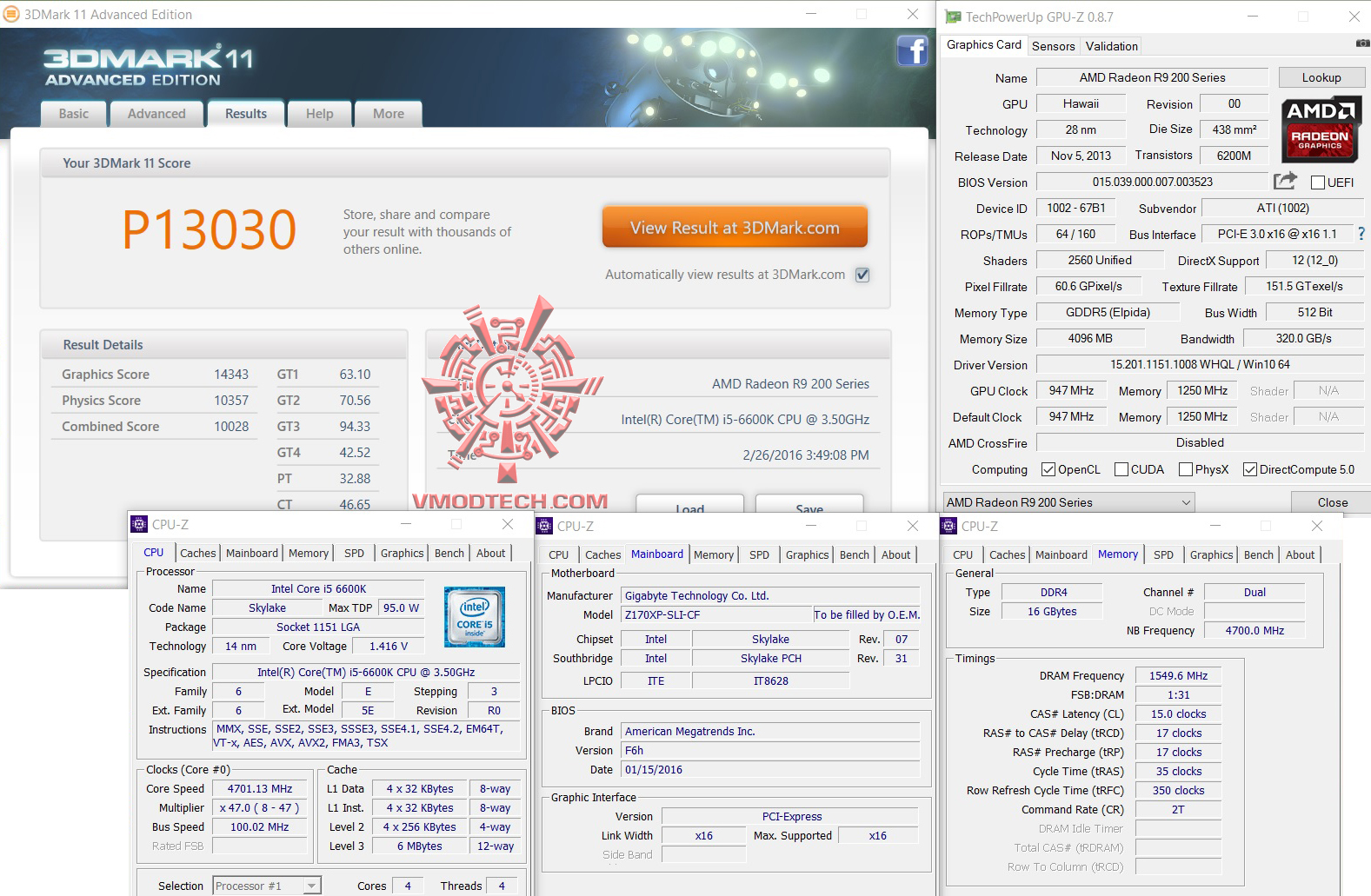Click the Bus Speed value 100.02 MHz
The width and height of the screenshot is (1371, 896).
click(260, 827)
